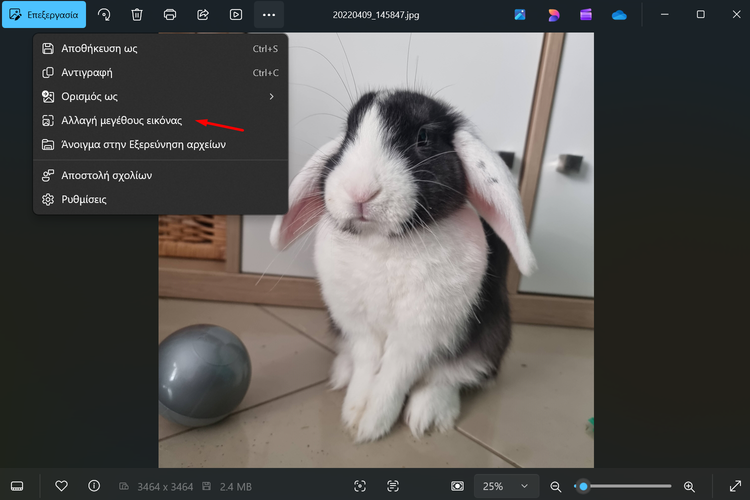Launch the Clipchamp icon in title bar

[x=586, y=15]
